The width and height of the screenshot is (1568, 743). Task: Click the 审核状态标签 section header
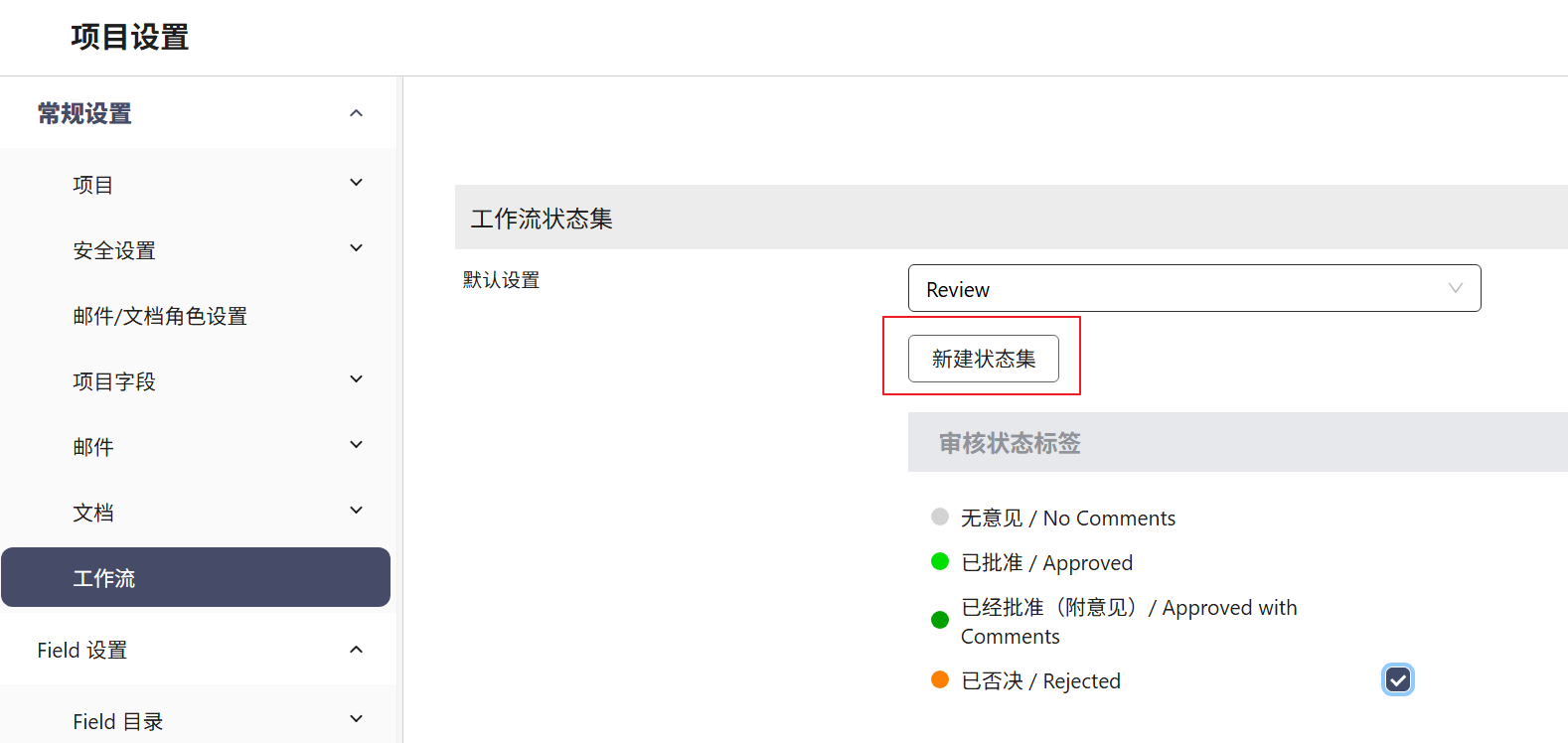click(1010, 443)
